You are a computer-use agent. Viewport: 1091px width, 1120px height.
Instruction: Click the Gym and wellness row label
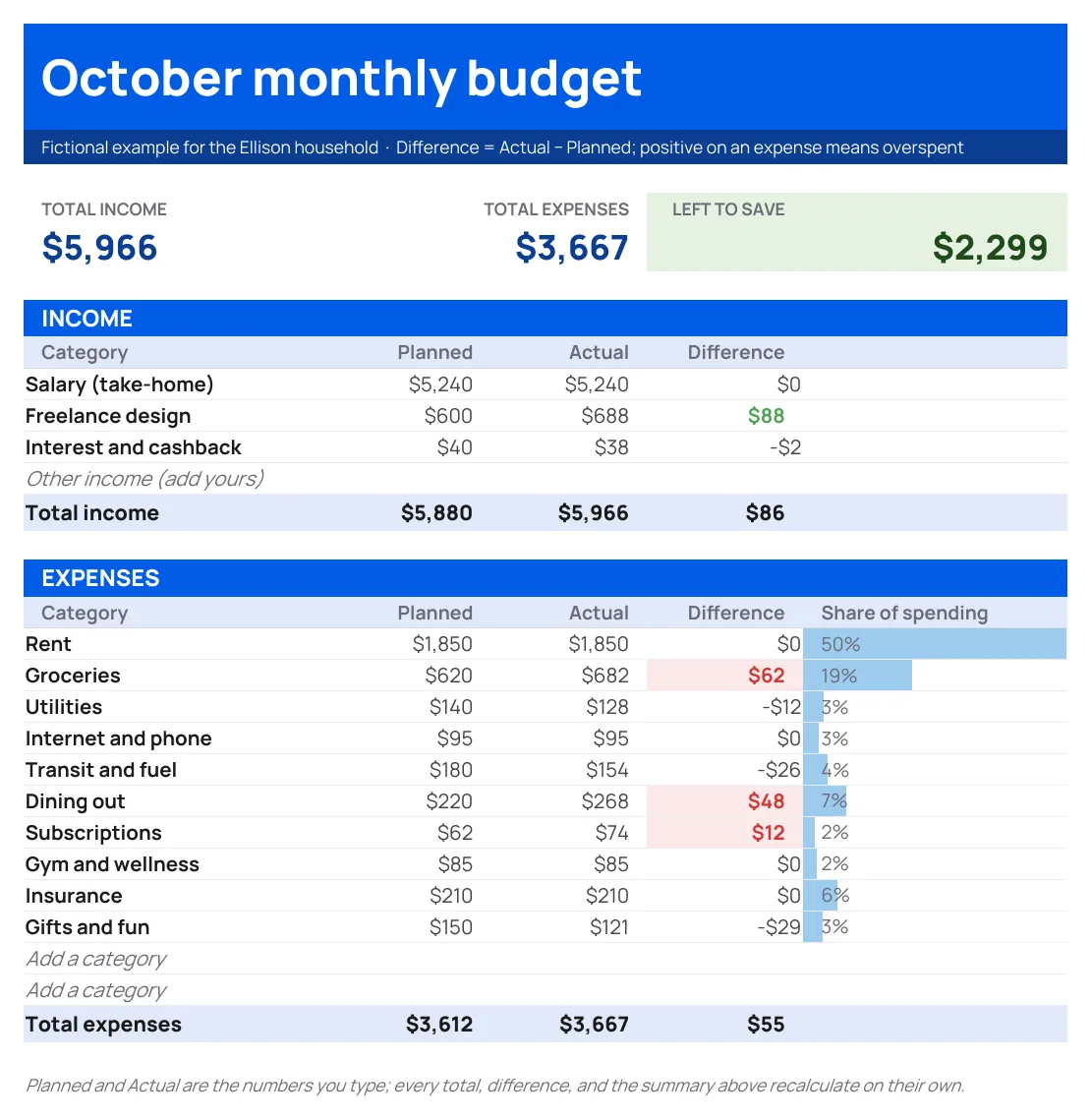coord(112,864)
